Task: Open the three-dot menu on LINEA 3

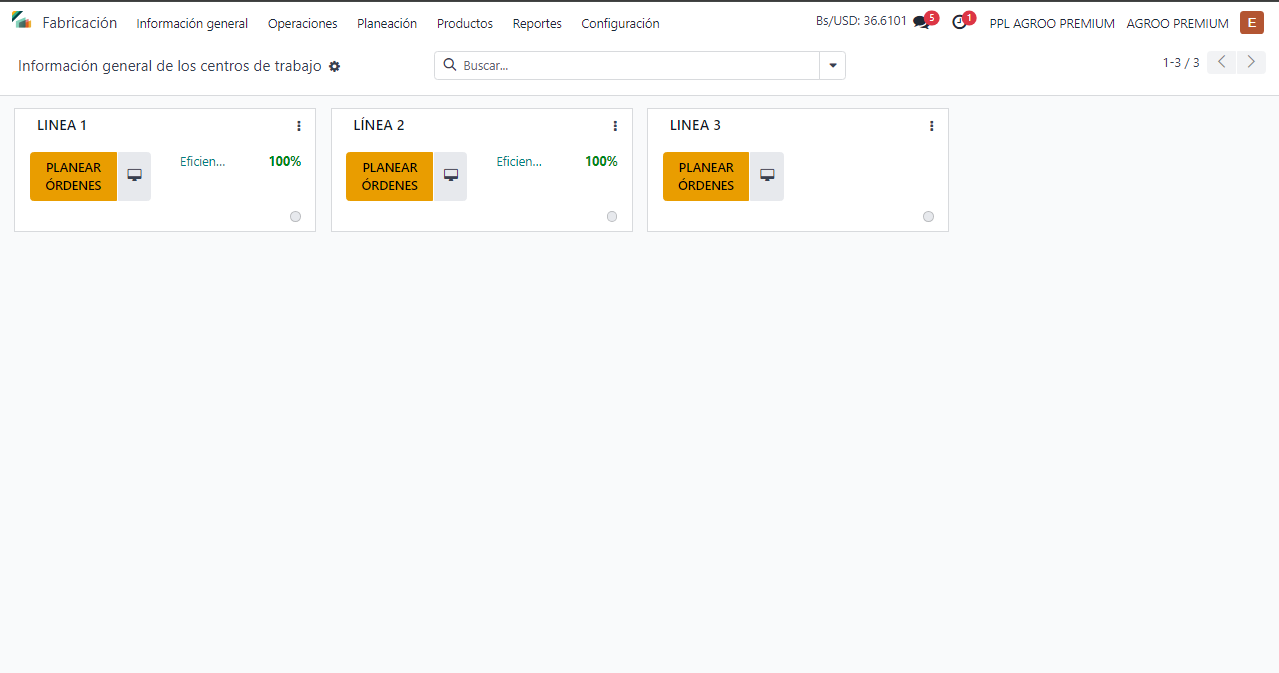Action: pos(931,126)
